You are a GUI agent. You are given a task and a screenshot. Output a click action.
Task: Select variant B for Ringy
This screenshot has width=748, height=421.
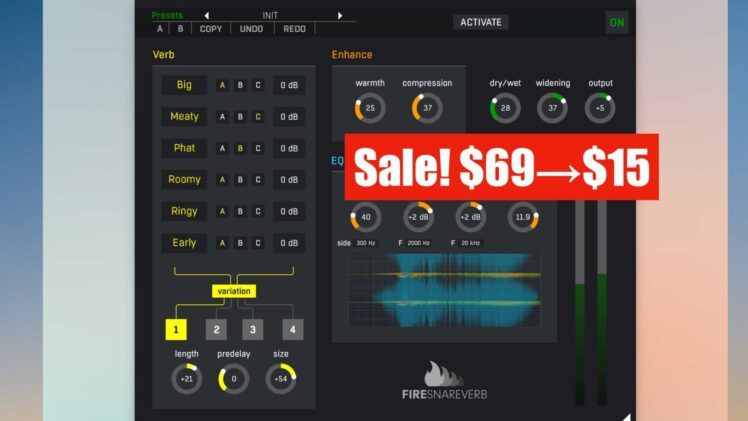click(x=240, y=211)
